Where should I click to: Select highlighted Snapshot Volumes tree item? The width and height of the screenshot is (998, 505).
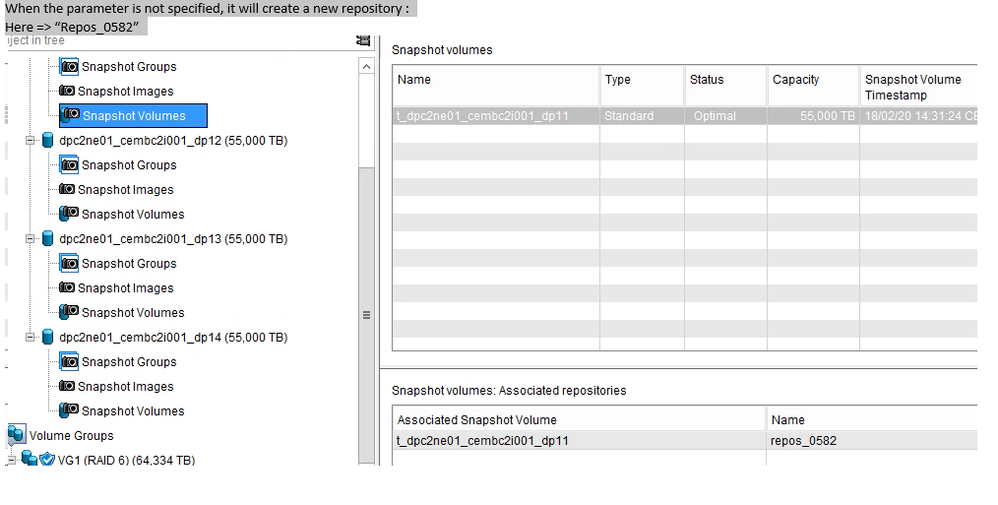click(x=134, y=116)
